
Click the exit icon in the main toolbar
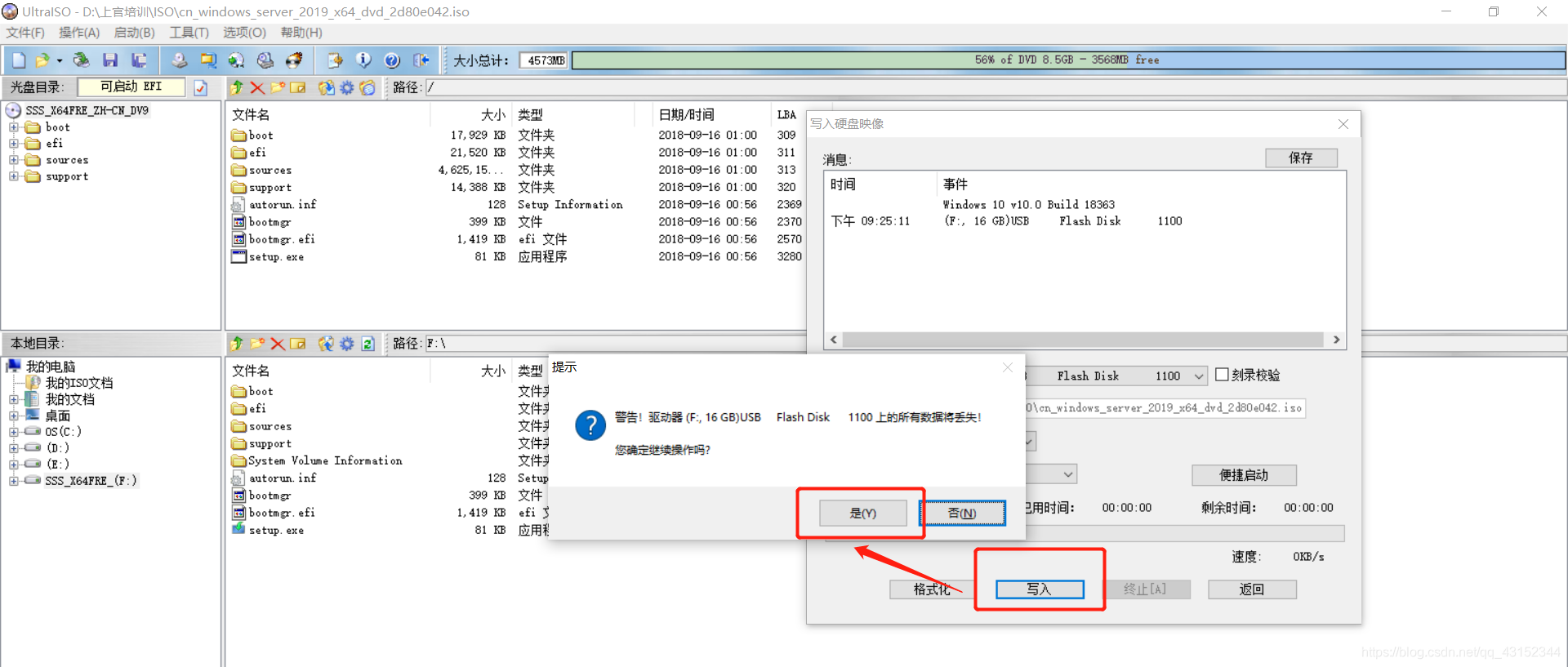point(421,60)
